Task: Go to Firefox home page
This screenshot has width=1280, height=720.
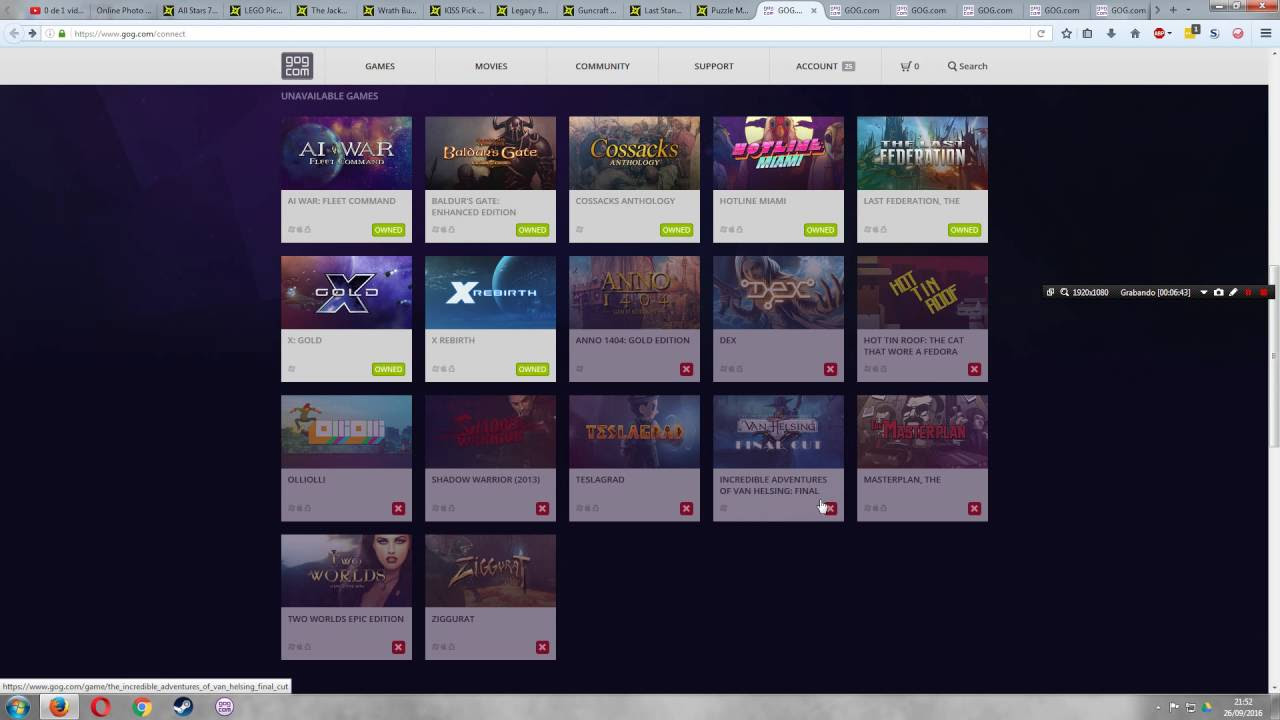Action: point(1135,33)
